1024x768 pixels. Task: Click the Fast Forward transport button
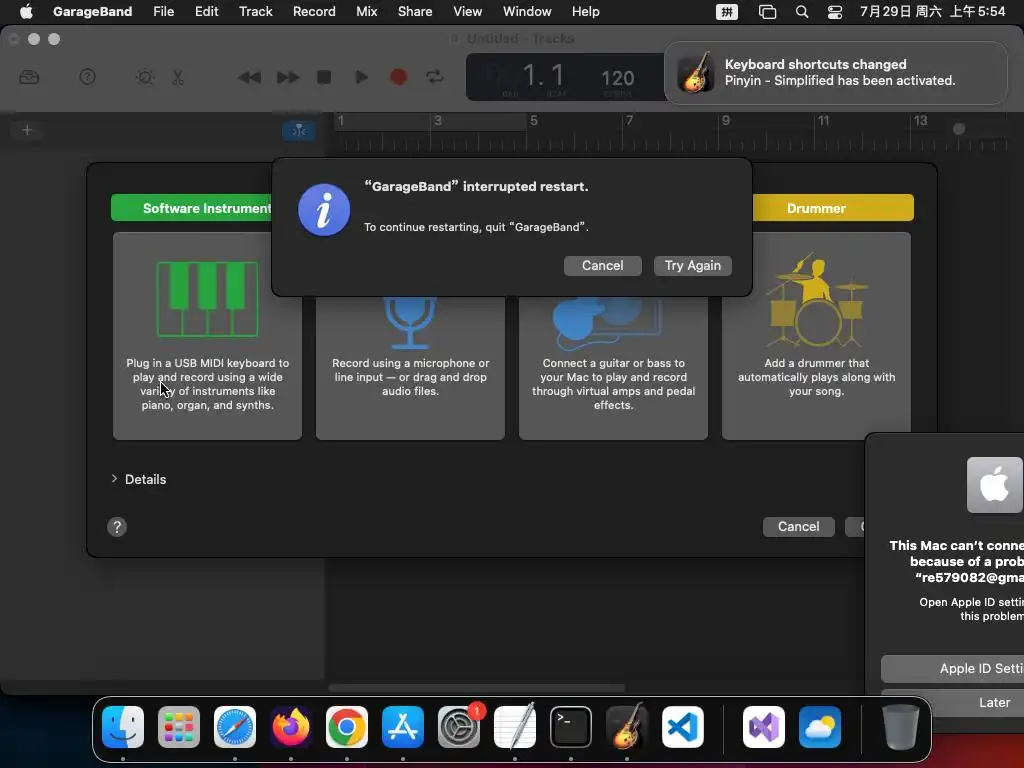(x=287, y=78)
